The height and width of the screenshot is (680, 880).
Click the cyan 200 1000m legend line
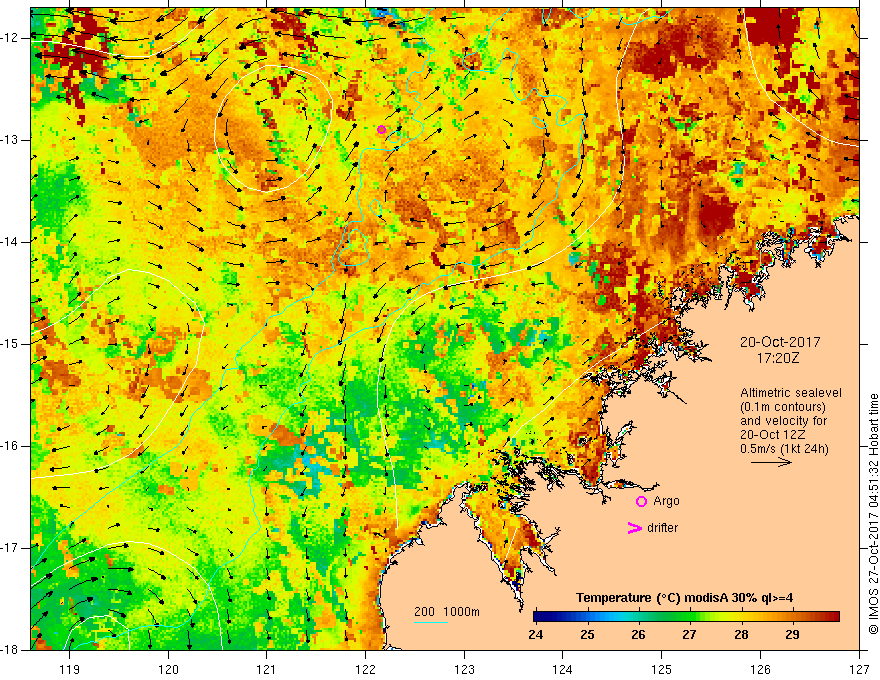click(x=431, y=622)
